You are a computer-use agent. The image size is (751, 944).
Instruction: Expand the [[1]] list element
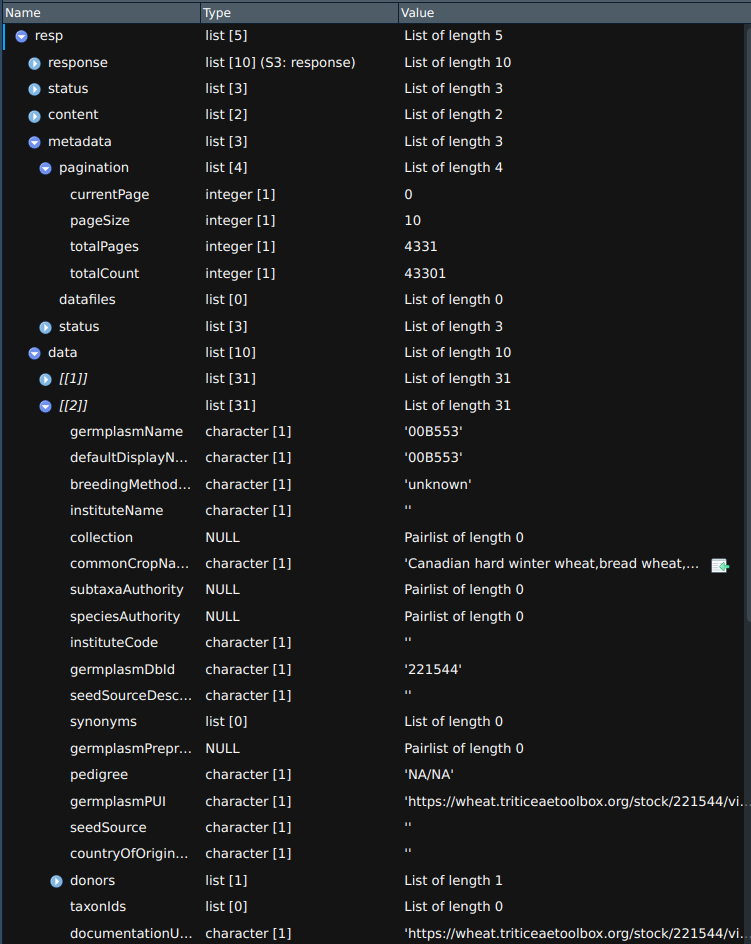pyautogui.click(x=45, y=379)
